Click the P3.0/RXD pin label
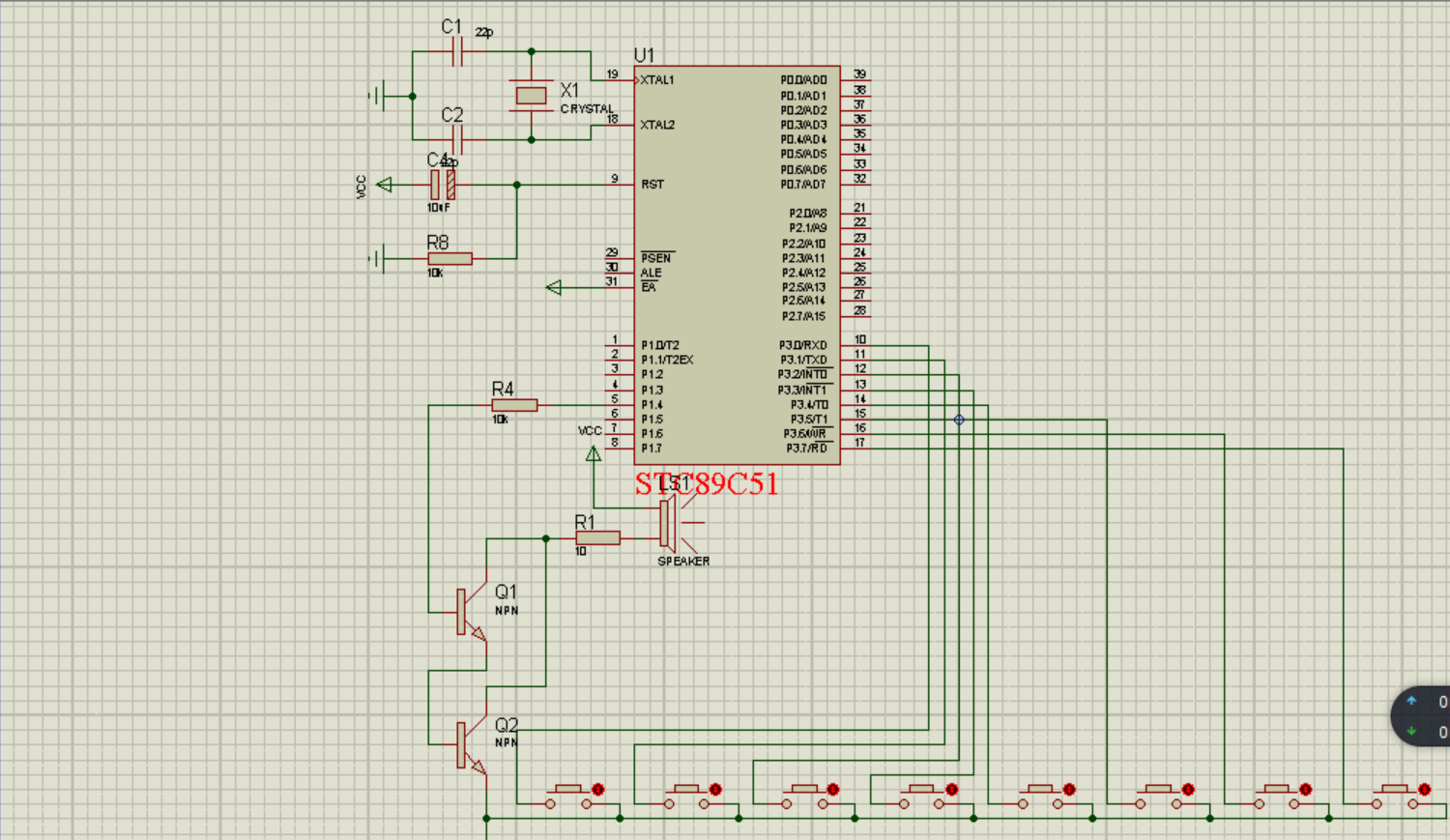The height and width of the screenshot is (840, 1450). (x=803, y=345)
